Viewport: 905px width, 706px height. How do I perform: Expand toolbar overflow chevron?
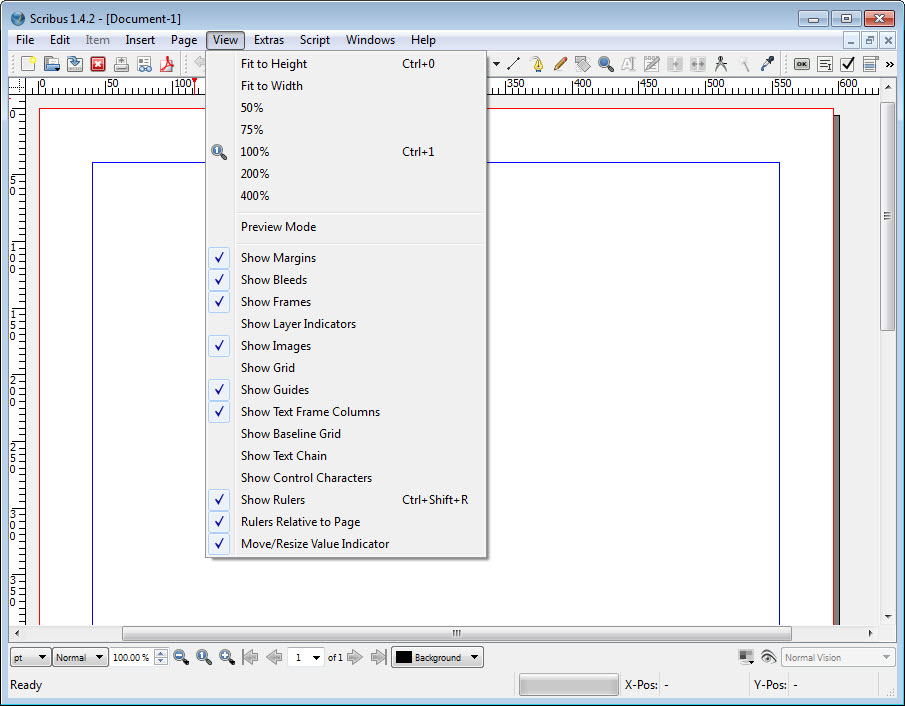889,63
